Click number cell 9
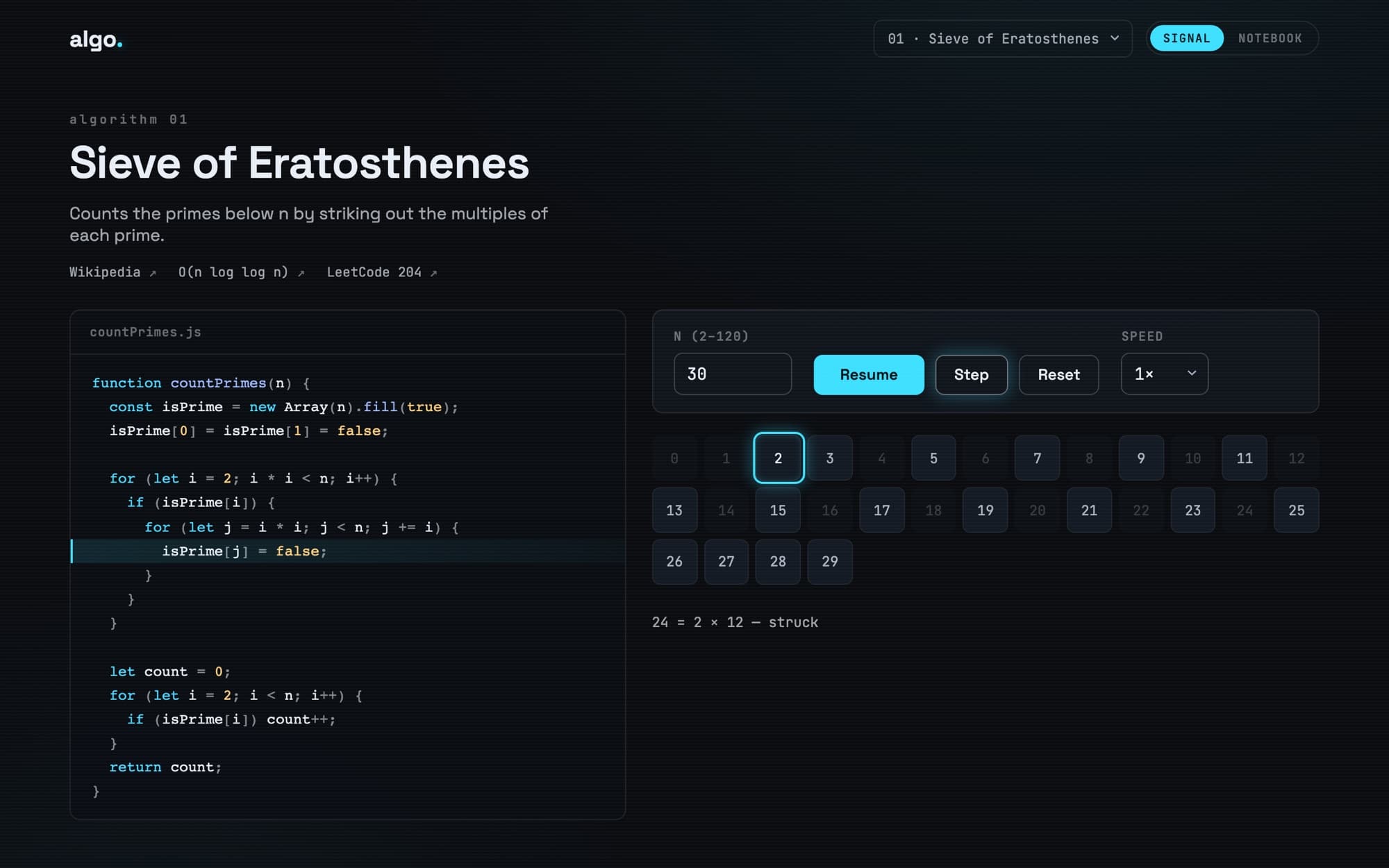This screenshot has width=1389, height=868. (x=1141, y=458)
